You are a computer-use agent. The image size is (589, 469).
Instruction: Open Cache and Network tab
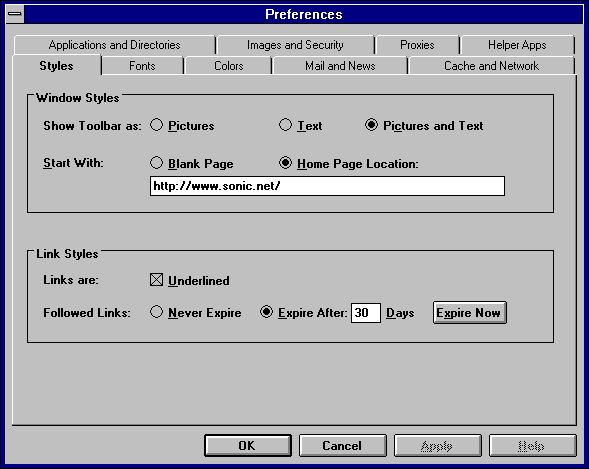pyautogui.click(x=492, y=66)
